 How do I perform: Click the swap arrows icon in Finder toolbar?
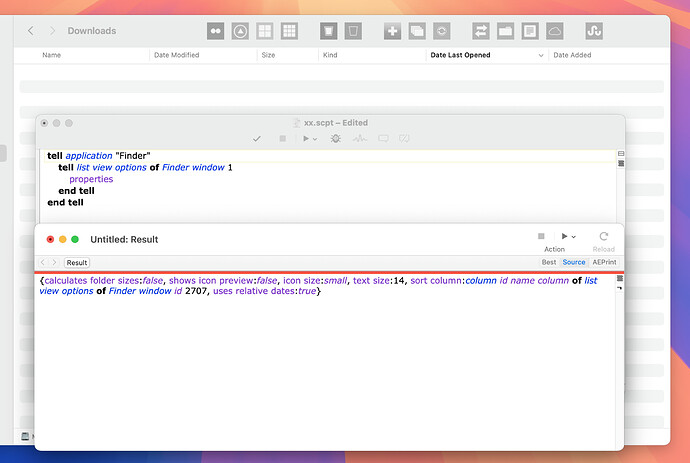pyautogui.click(x=481, y=31)
